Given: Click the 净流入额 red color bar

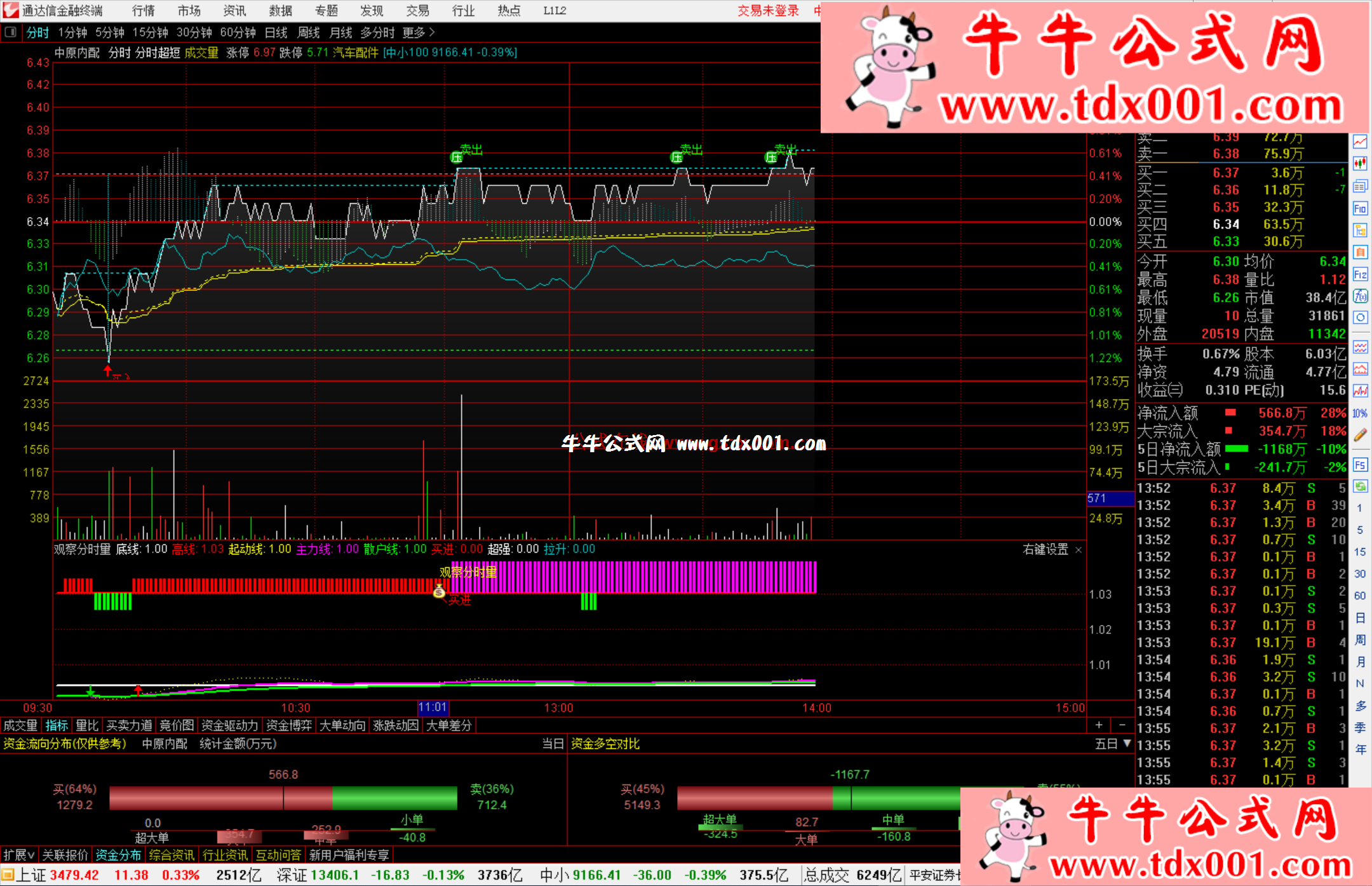Looking at the screenshot, I should (1230, 413).
